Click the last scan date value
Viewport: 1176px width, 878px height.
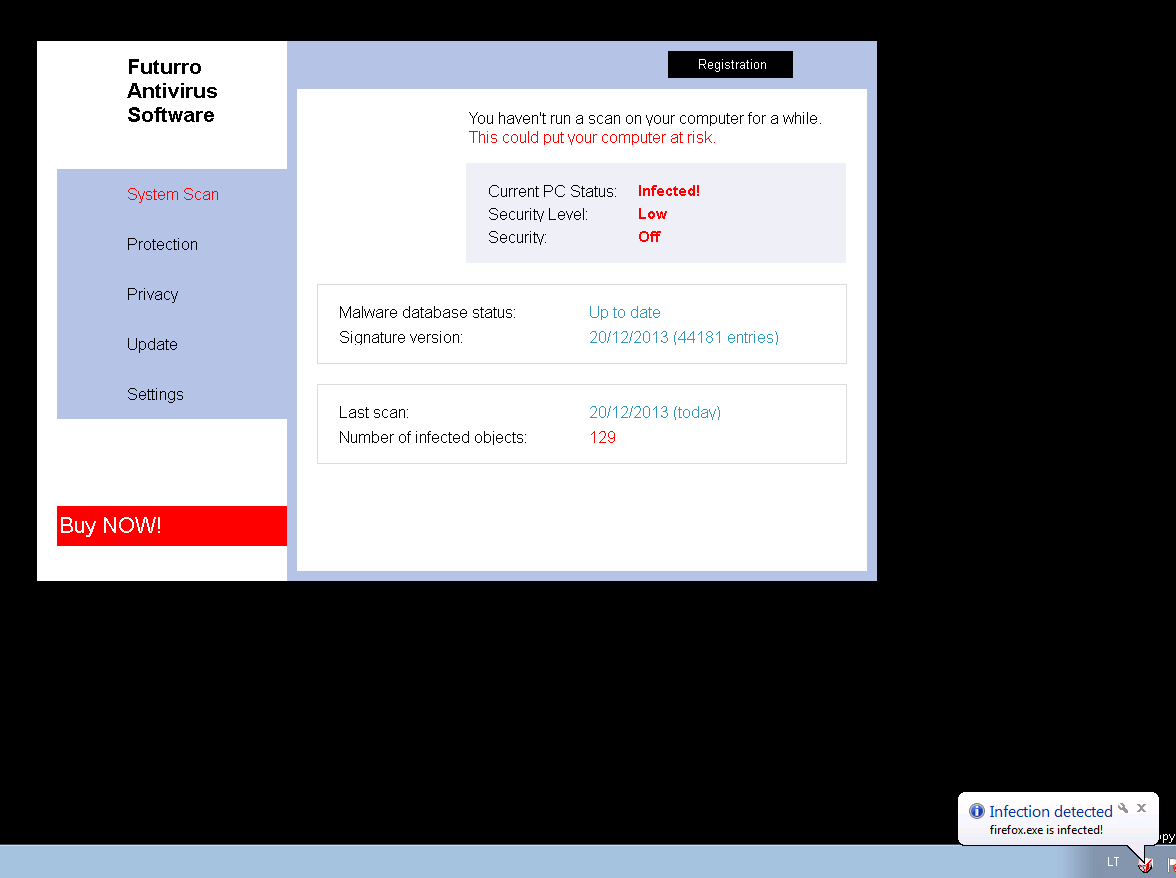coord(654,412)
